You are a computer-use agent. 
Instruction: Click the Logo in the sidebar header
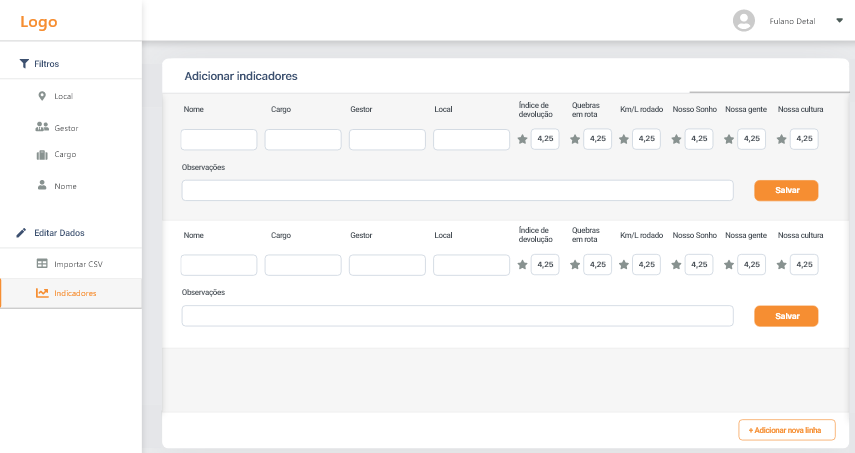(39, 22)
